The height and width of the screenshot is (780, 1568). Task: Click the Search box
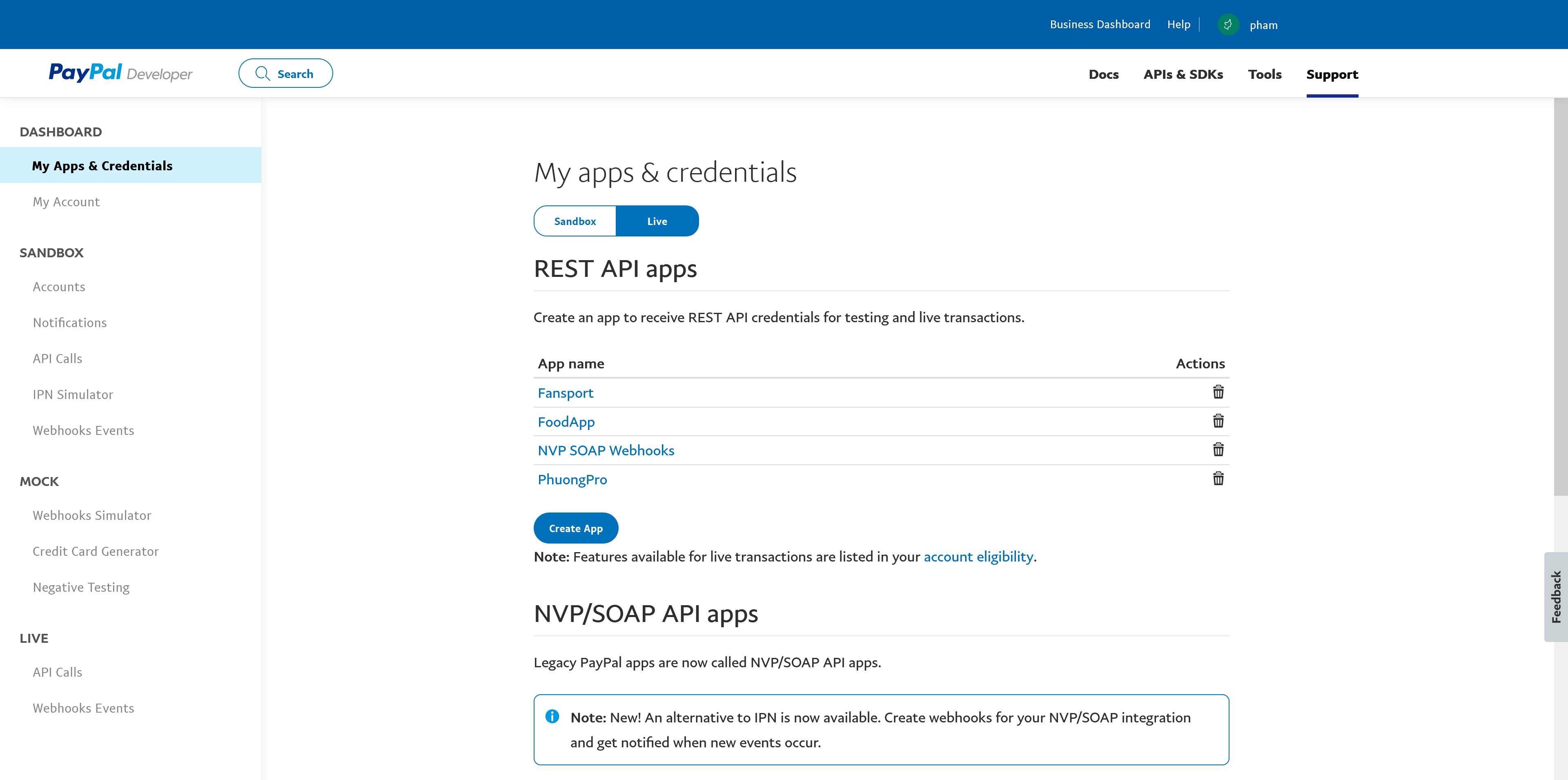[x=285, y=73]
